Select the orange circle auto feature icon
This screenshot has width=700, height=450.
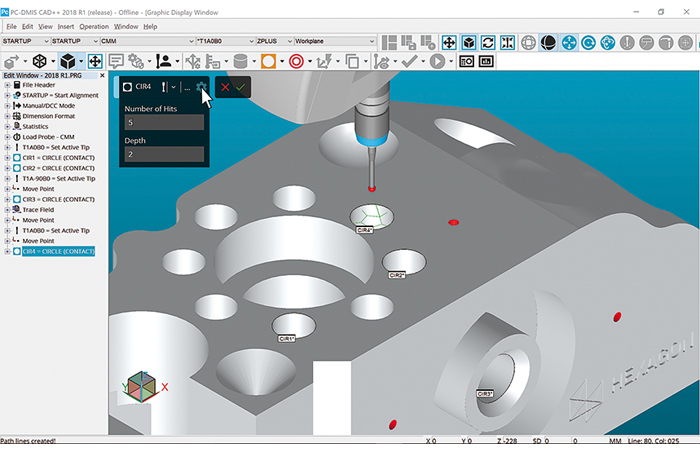pos(268,61)
